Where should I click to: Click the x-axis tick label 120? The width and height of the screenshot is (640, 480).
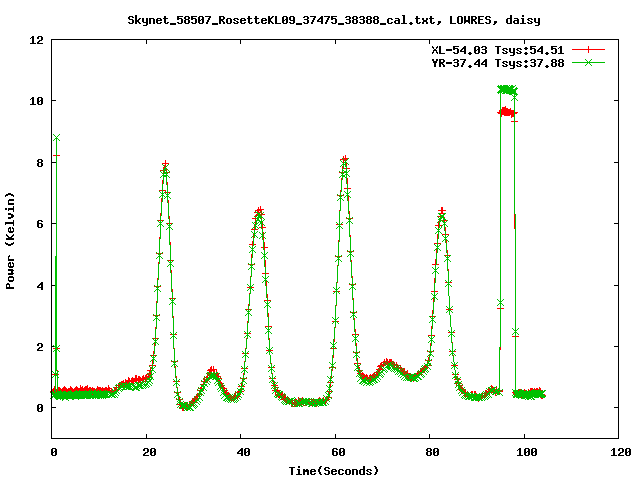click(x=621, y=452)
